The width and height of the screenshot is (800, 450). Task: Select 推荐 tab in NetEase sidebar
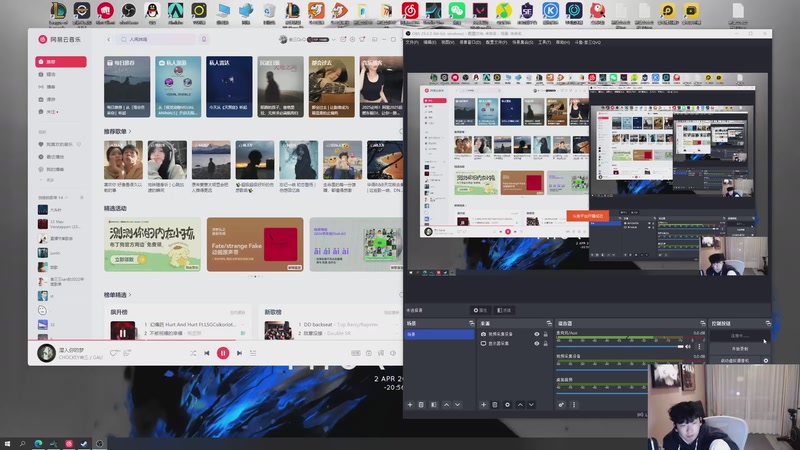tap(61, 62)
